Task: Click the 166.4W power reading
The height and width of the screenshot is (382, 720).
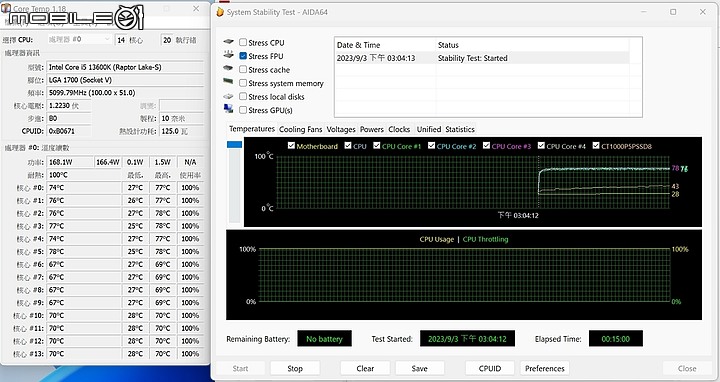Action: pyautogui.click(x=108, y=162)
